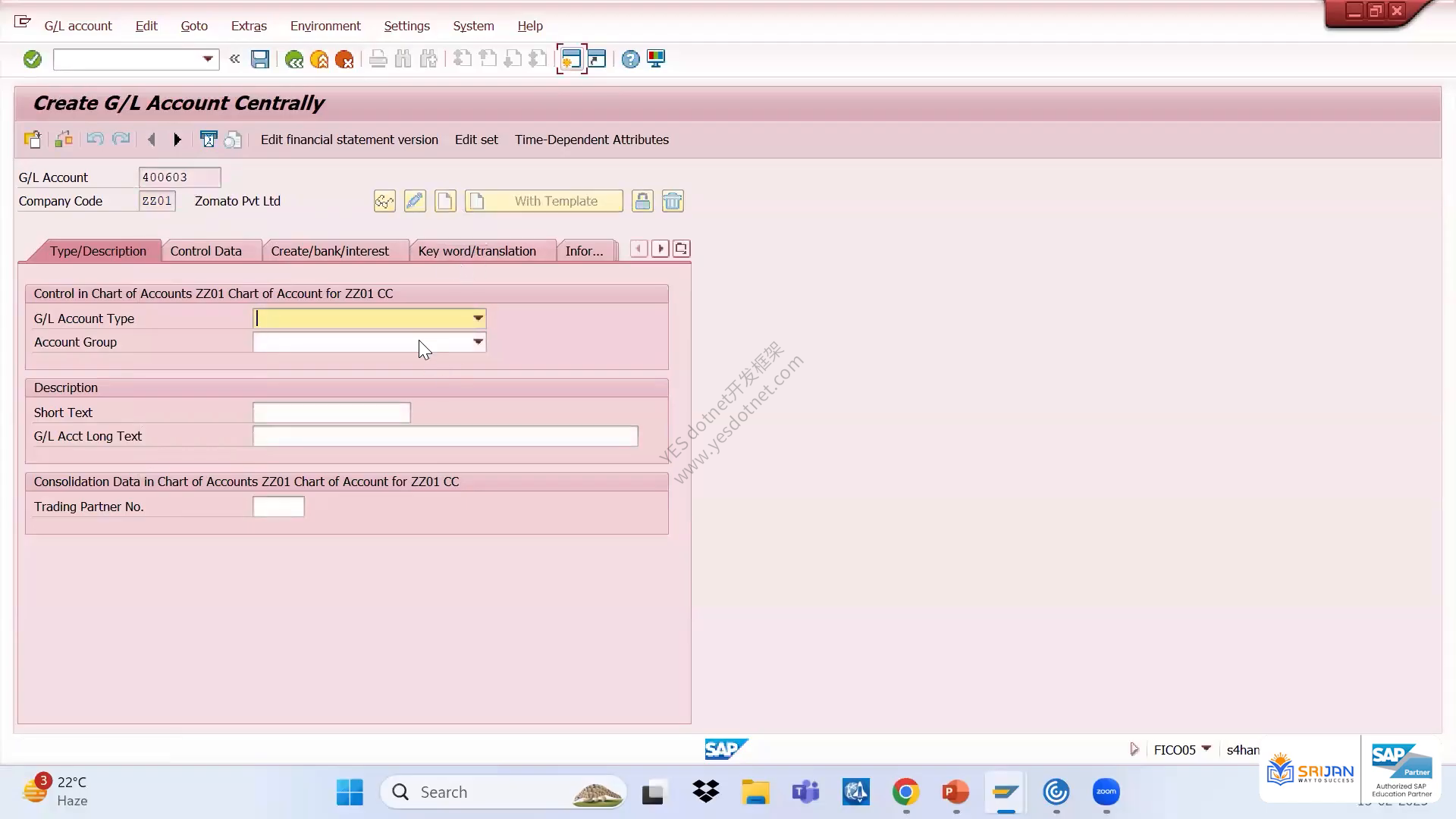Click the Trading Partner No. field
Viewport: 1456px width, 819px height.
pyautogui.click(x=278, y=507)
